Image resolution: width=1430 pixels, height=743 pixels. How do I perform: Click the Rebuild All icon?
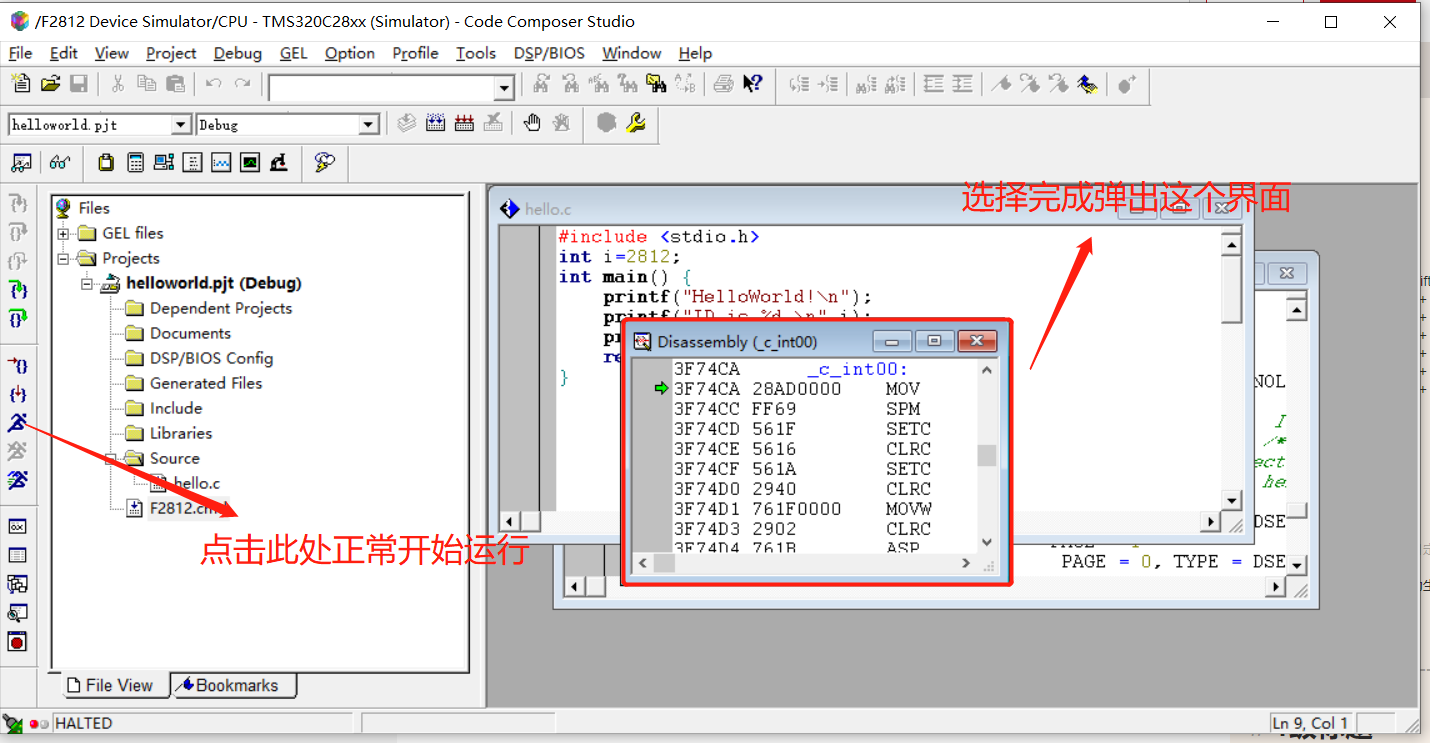[464, 123]
